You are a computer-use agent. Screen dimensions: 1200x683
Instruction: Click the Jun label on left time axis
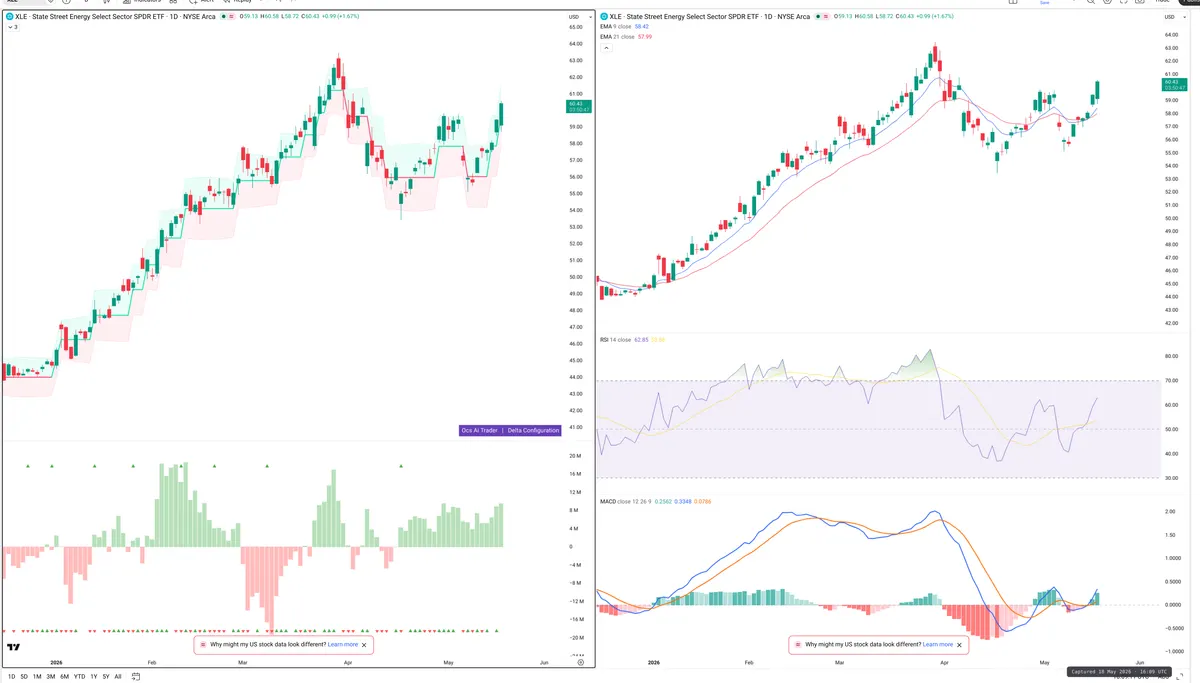click(x=544, y=662)
